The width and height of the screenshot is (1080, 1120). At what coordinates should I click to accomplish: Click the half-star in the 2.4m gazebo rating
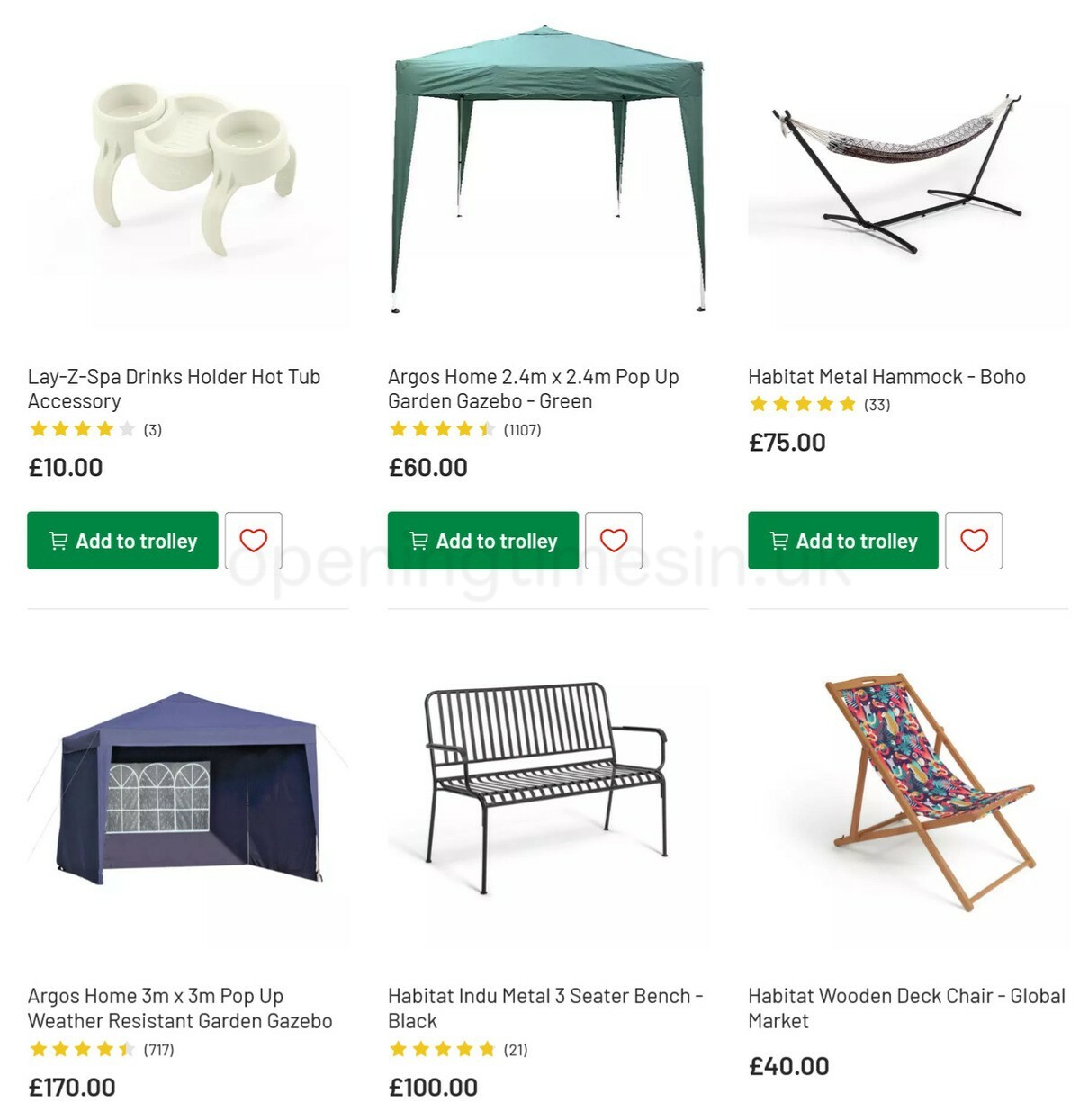coord(486,430)
